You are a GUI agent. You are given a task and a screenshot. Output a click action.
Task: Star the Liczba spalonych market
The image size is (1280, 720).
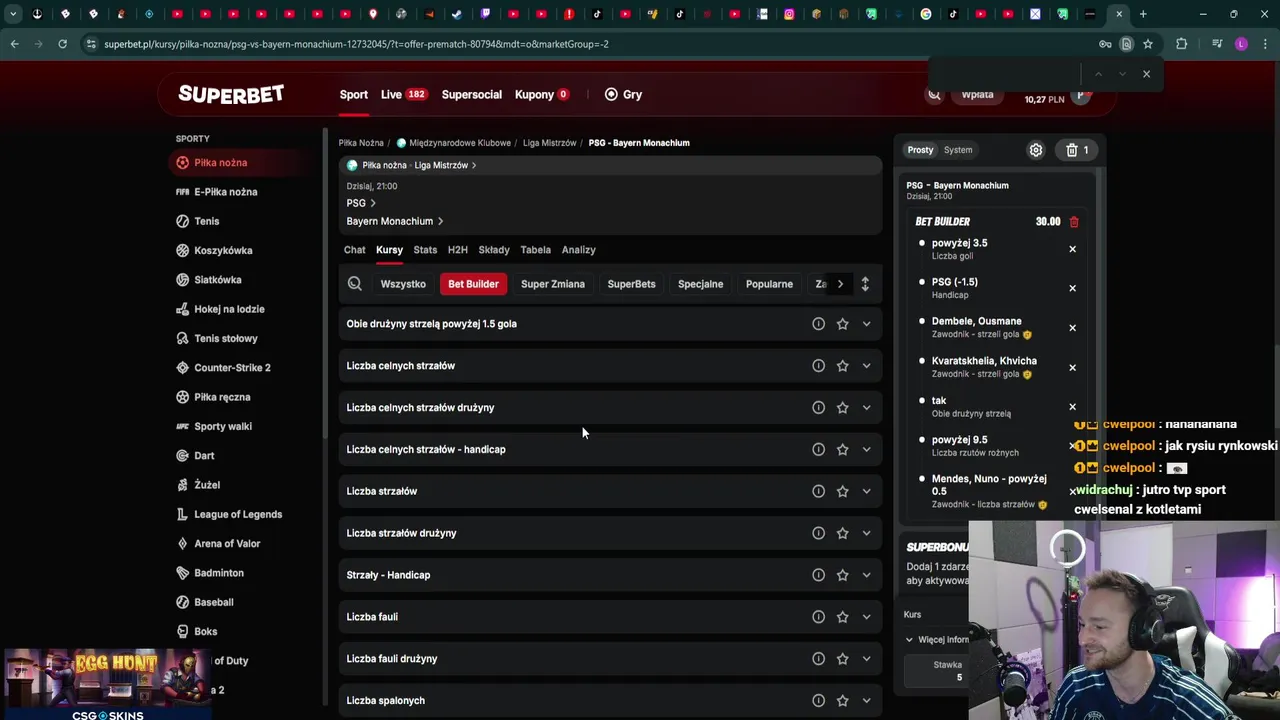click(842, 701)
